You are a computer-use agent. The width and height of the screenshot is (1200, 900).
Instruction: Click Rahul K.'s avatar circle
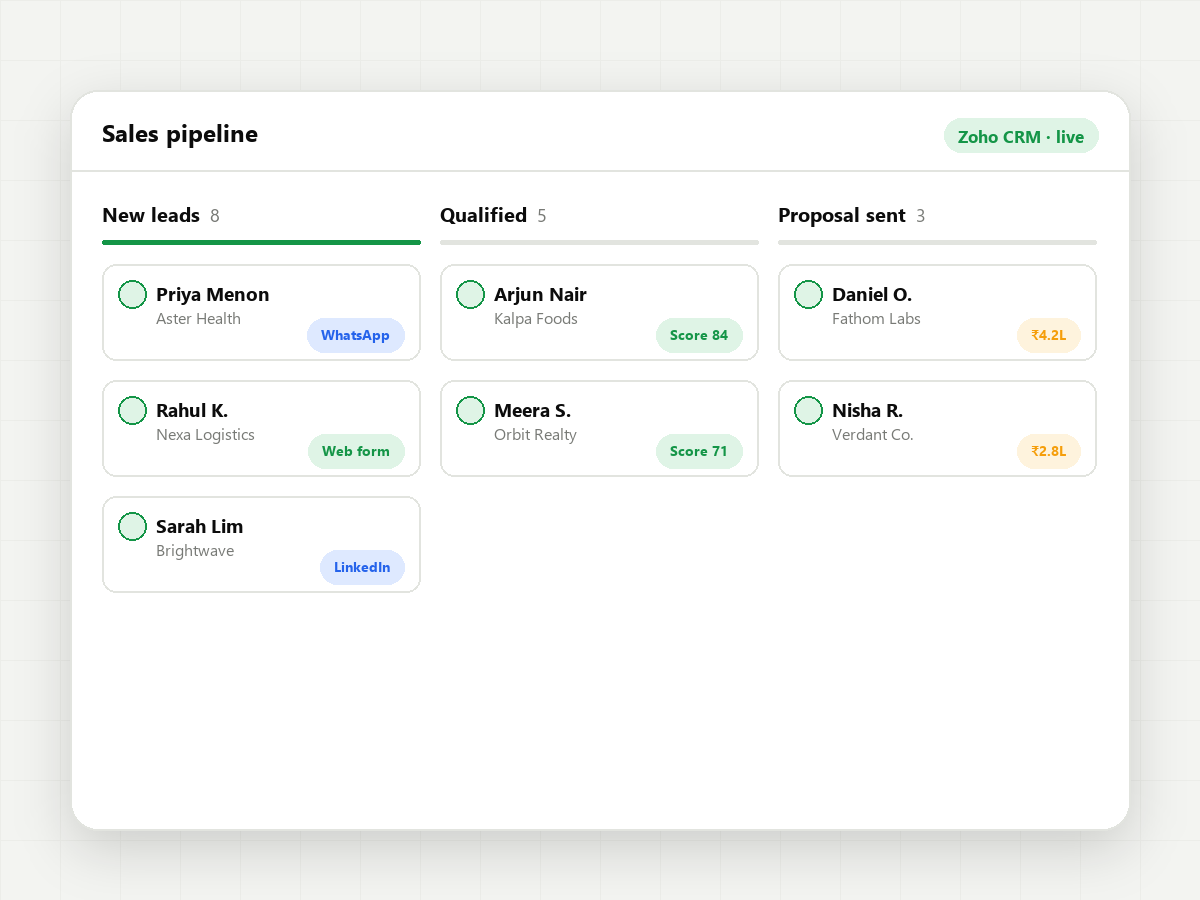132,411
